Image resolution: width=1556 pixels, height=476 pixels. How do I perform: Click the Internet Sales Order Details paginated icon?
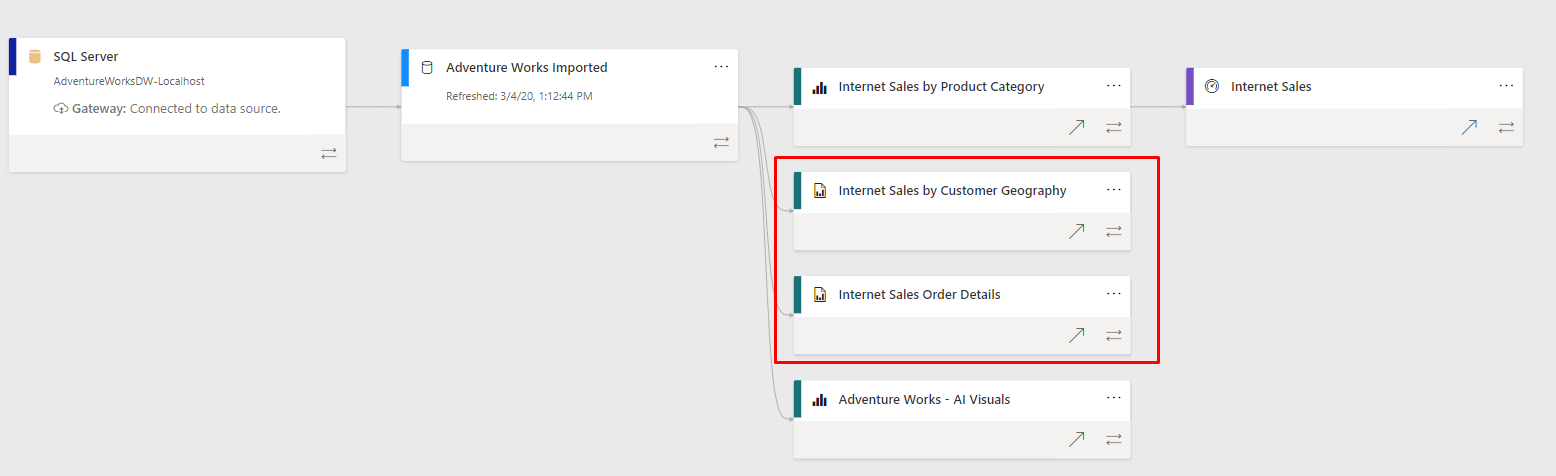point(820,295)
